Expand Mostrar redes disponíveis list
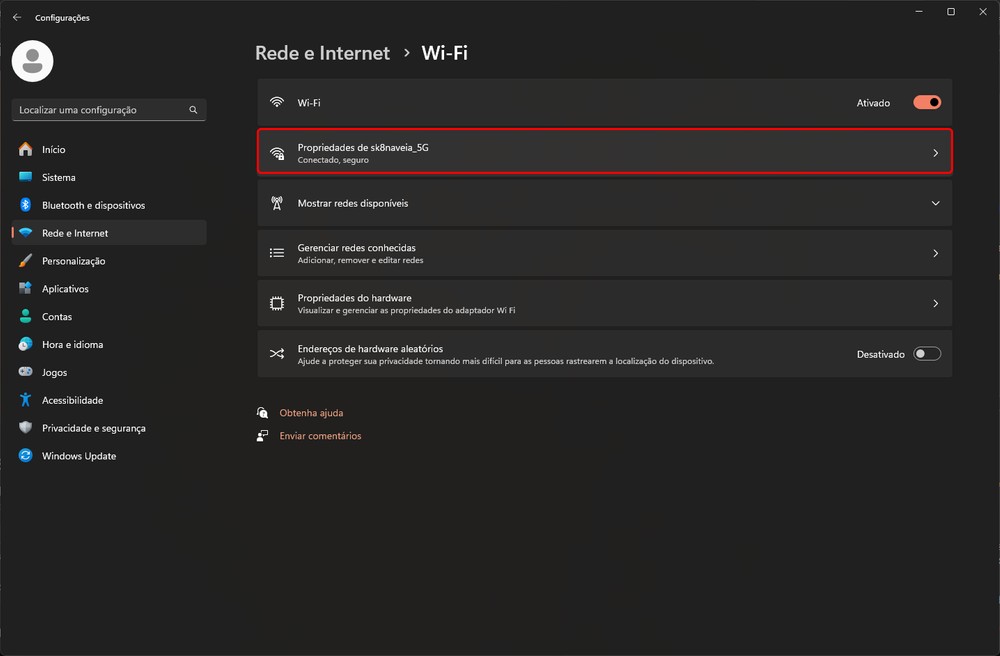The width and height of the screenshot is (1000, 656). [935, 203]
